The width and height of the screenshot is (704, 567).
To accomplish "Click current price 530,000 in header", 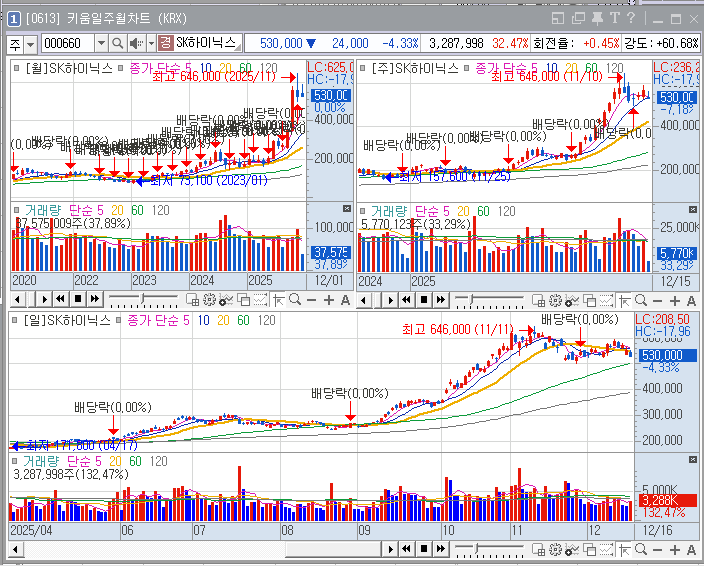I will tap(282, 44).
